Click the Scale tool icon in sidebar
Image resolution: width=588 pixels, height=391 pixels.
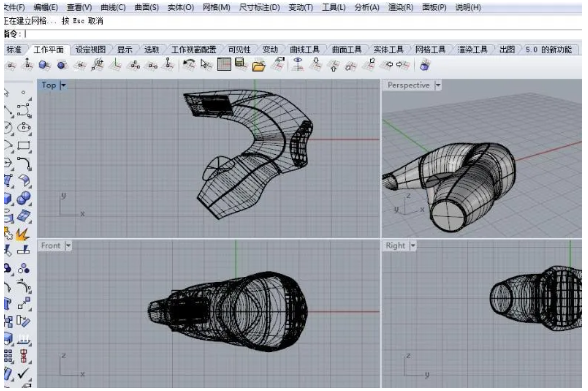point(24,304)
